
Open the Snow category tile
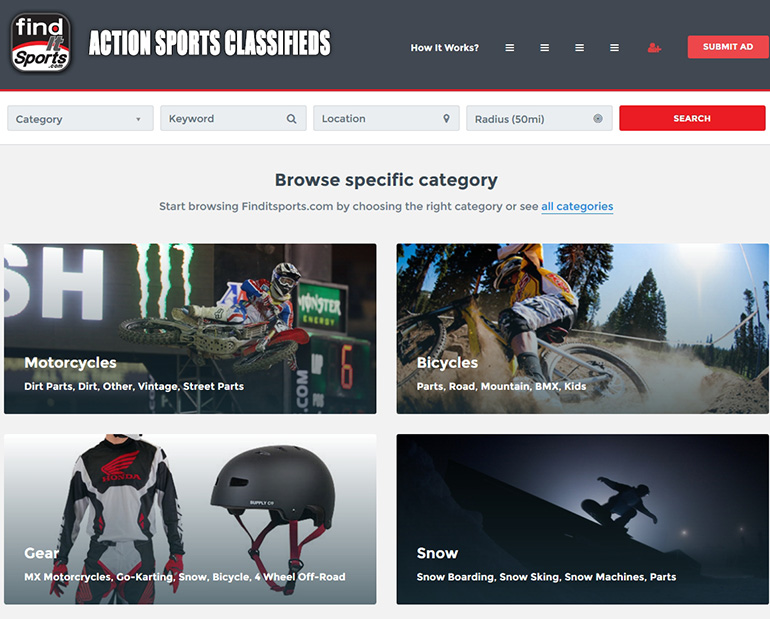click(582, 519)
